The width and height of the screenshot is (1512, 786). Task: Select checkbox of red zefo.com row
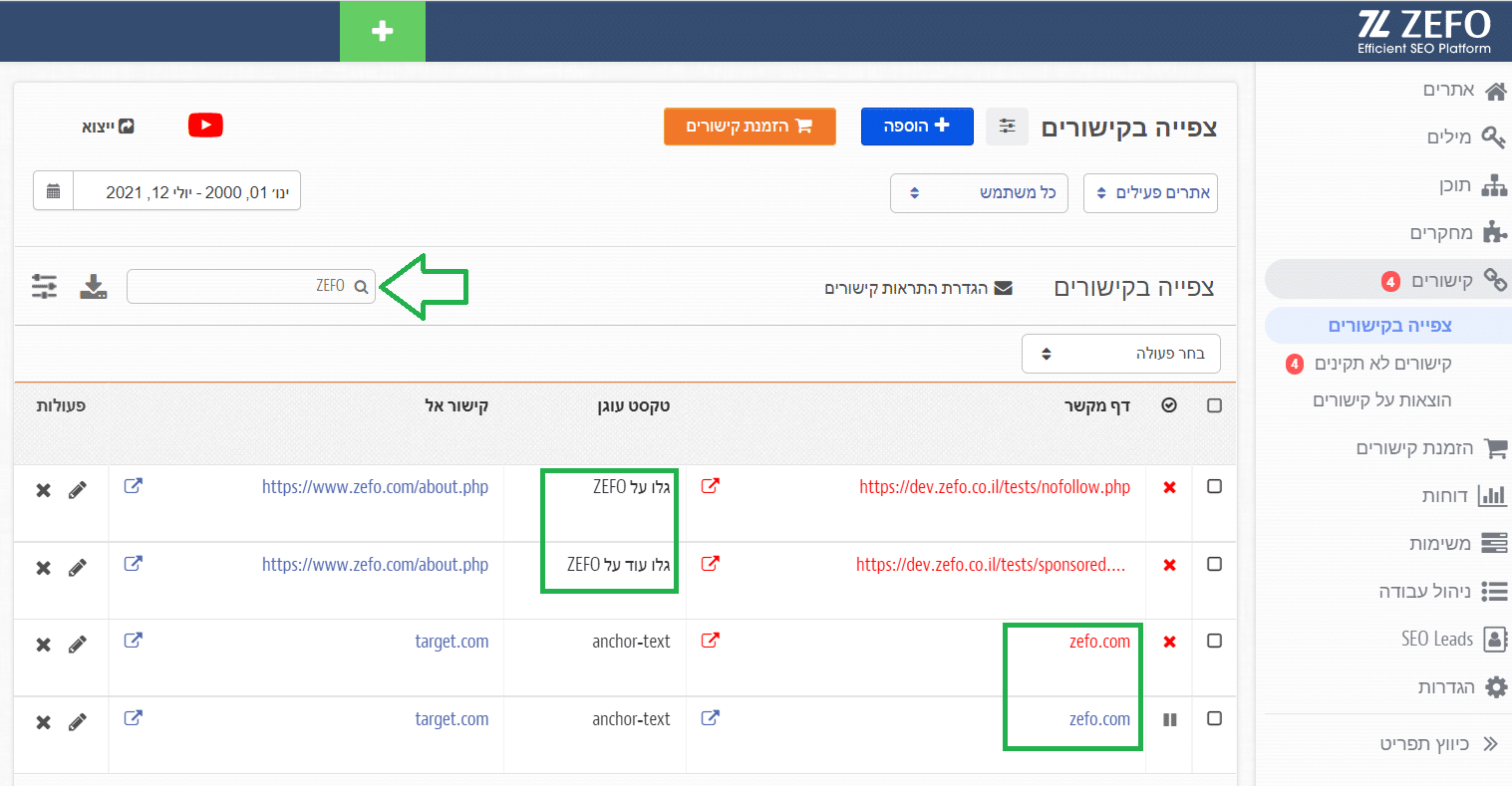pyautogui.click(x=1214, y=641)
